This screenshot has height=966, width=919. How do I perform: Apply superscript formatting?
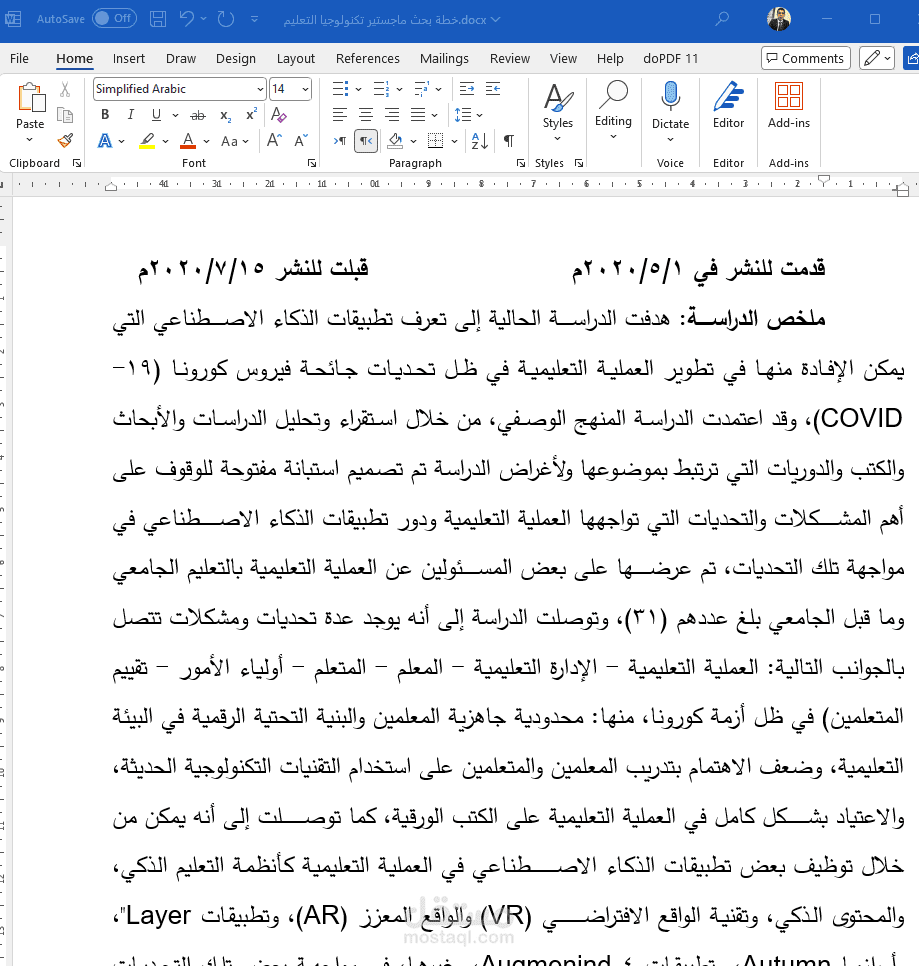[x=251, y=115]
